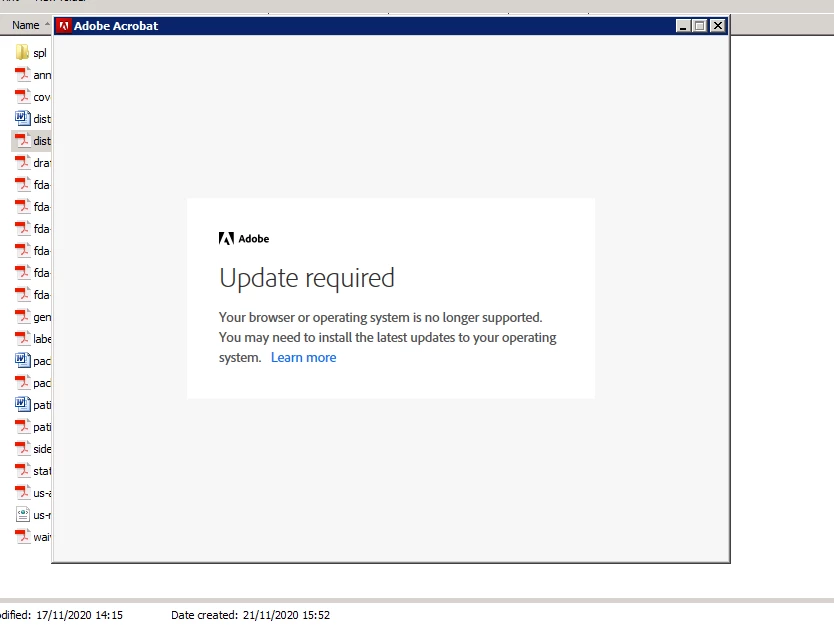
Task: Select the Word document icon for pac
Action: click(x=22, y=360)
